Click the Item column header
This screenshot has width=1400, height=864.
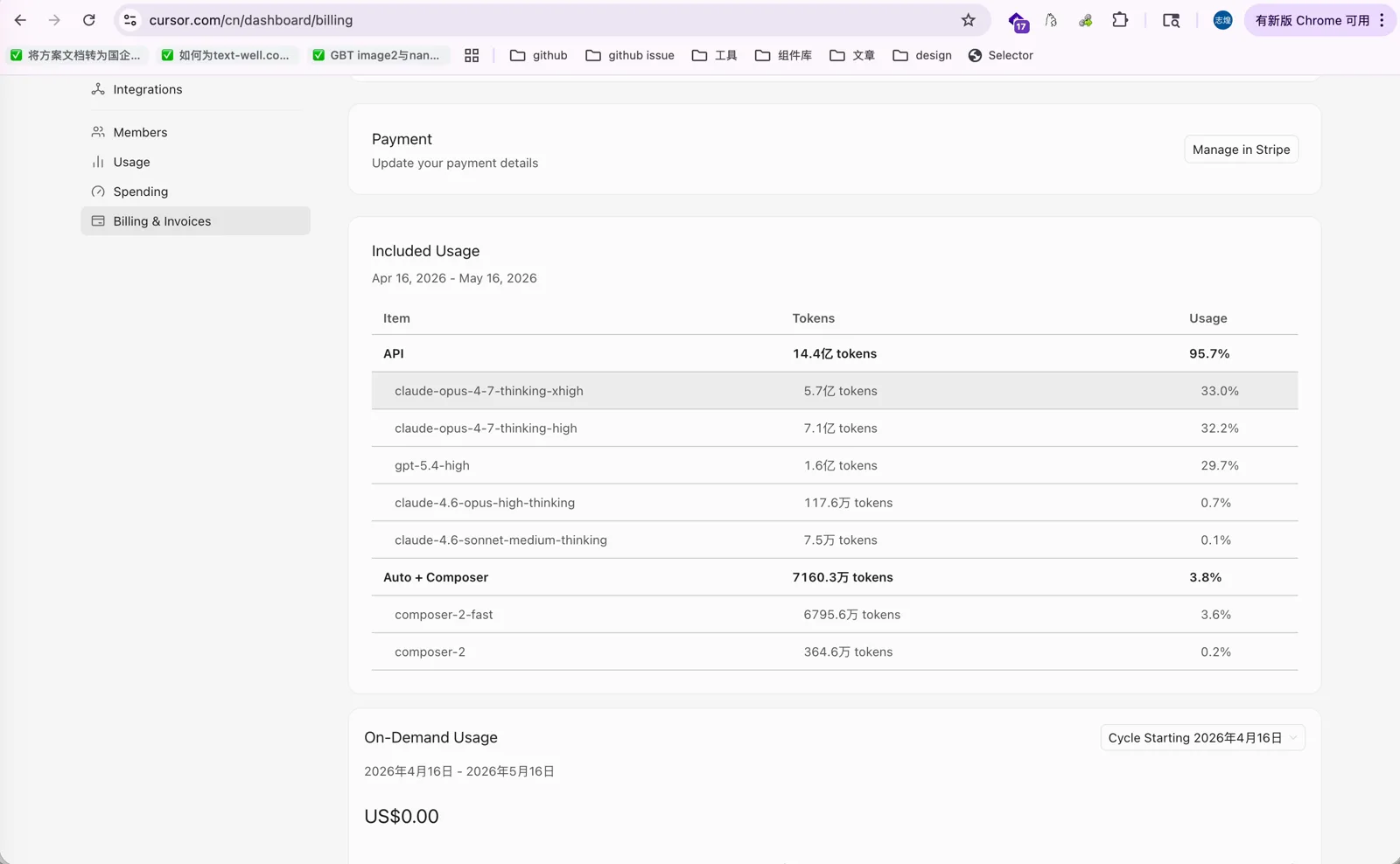point(396,318)
